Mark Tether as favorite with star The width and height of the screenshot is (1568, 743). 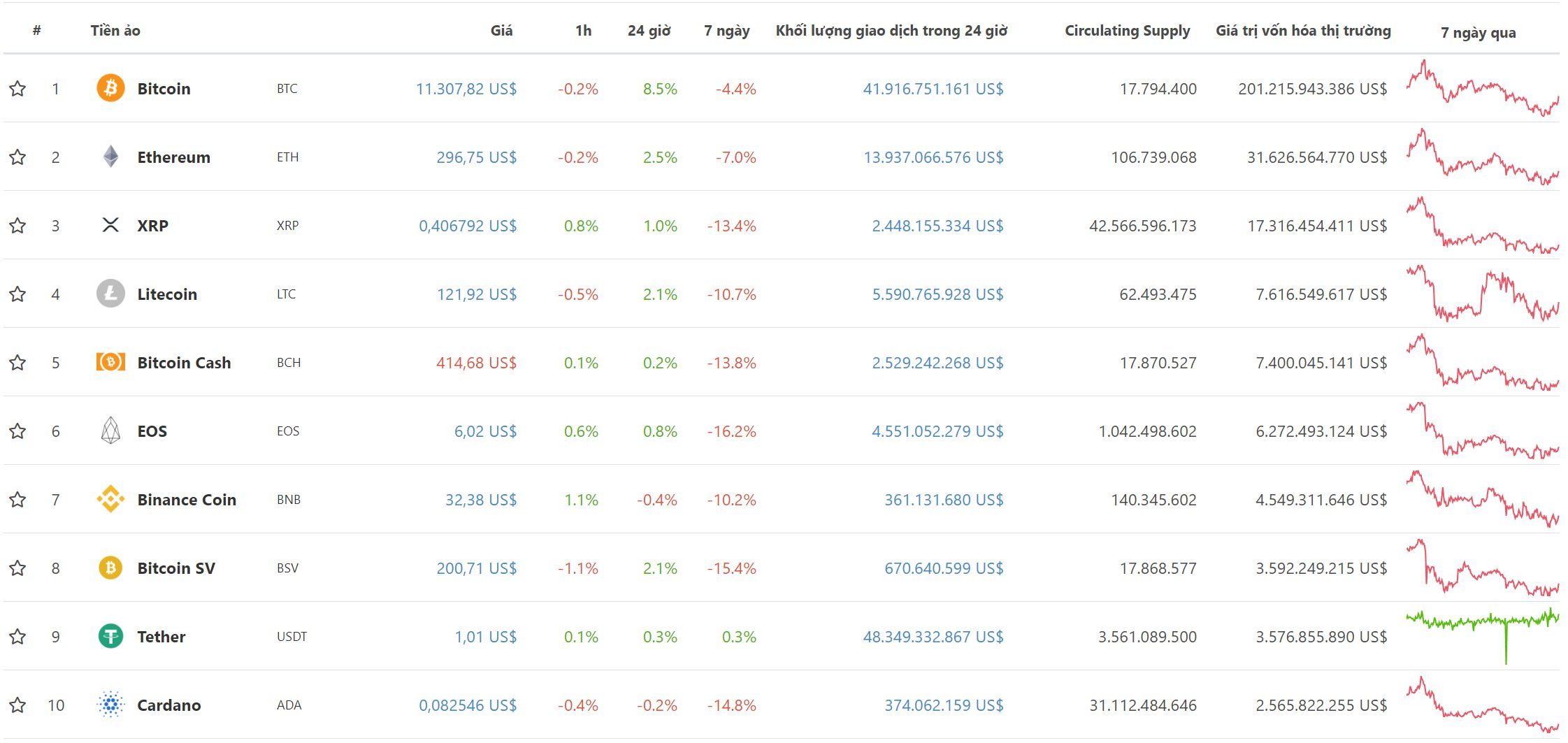(x=17, y=636)
